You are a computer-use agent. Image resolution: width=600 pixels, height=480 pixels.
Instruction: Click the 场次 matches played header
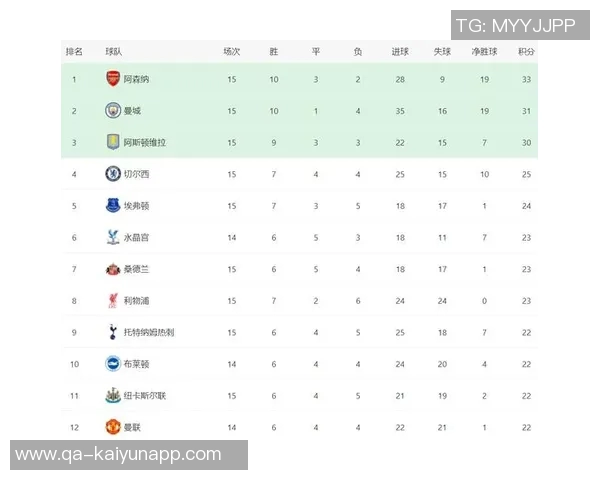point(232,52)
